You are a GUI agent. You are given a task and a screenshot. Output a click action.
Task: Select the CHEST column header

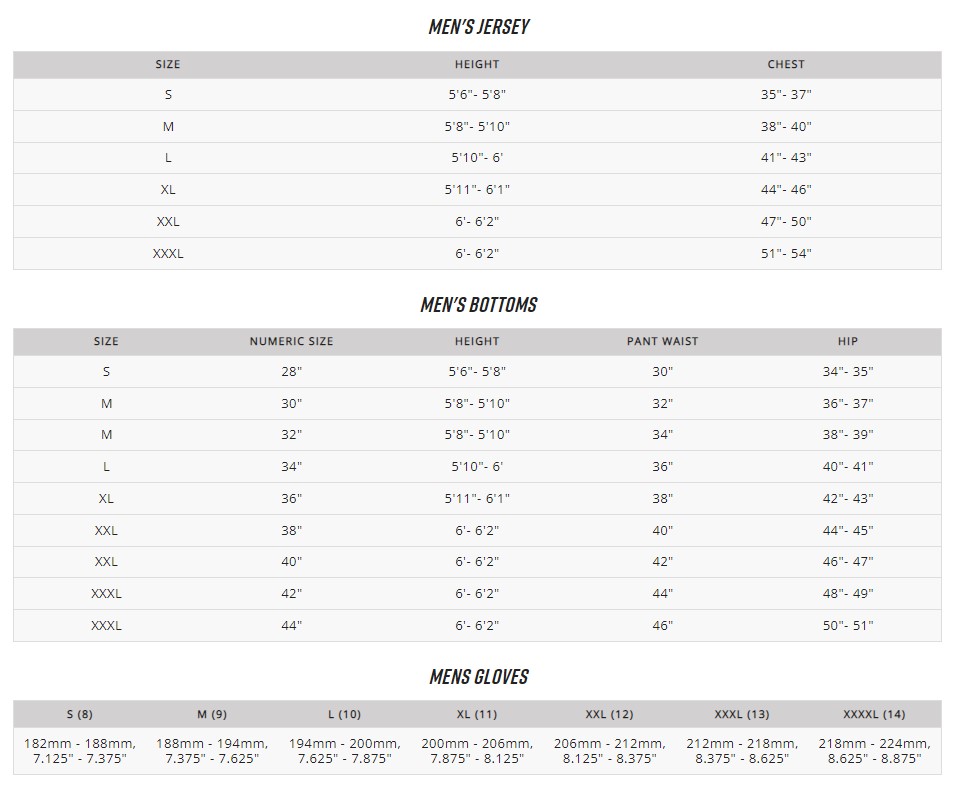786,64
